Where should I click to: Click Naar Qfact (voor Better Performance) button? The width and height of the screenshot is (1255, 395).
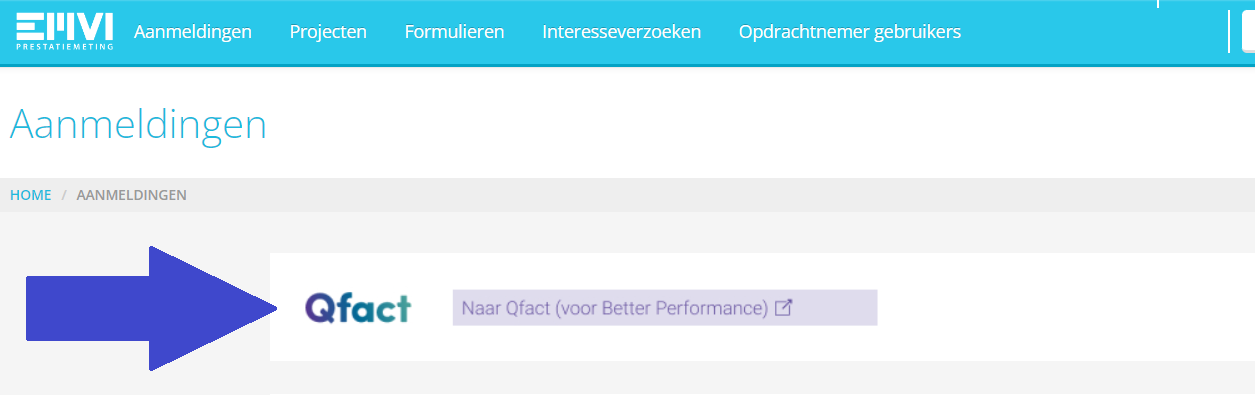coord(665,308)
